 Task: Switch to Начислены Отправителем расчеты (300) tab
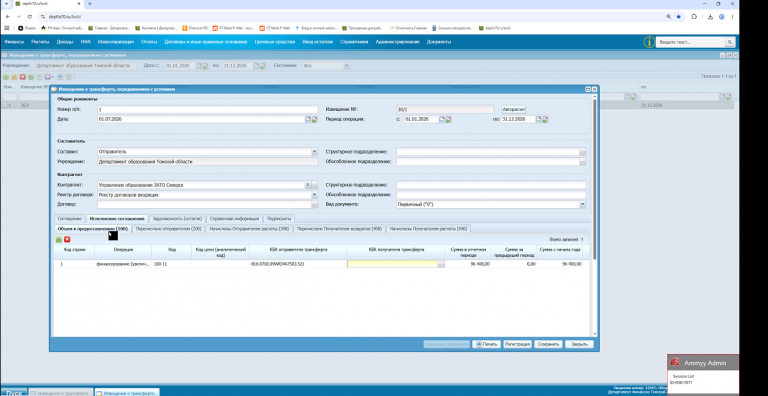pos(249,228)
